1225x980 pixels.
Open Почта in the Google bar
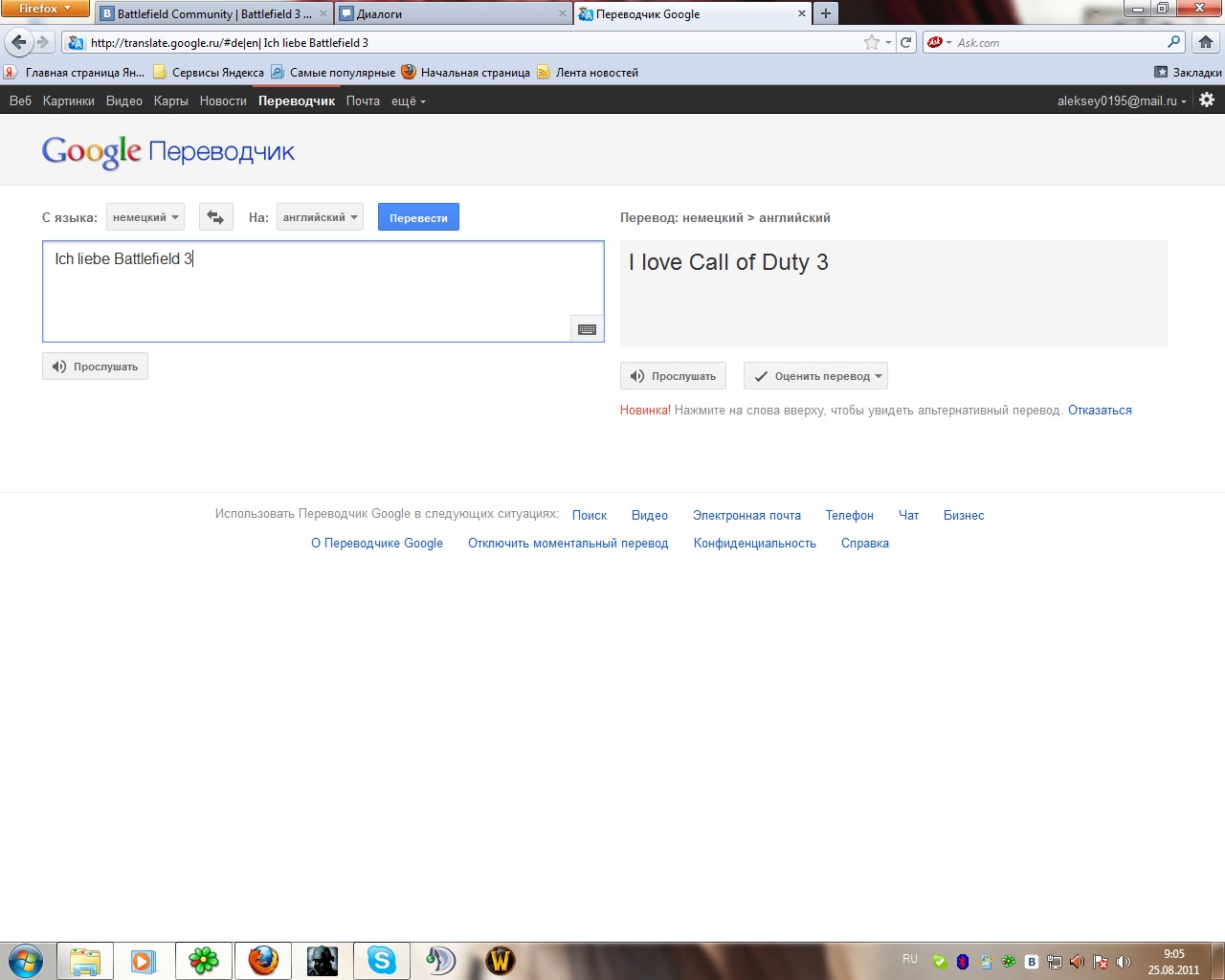[x=363, y=100]
